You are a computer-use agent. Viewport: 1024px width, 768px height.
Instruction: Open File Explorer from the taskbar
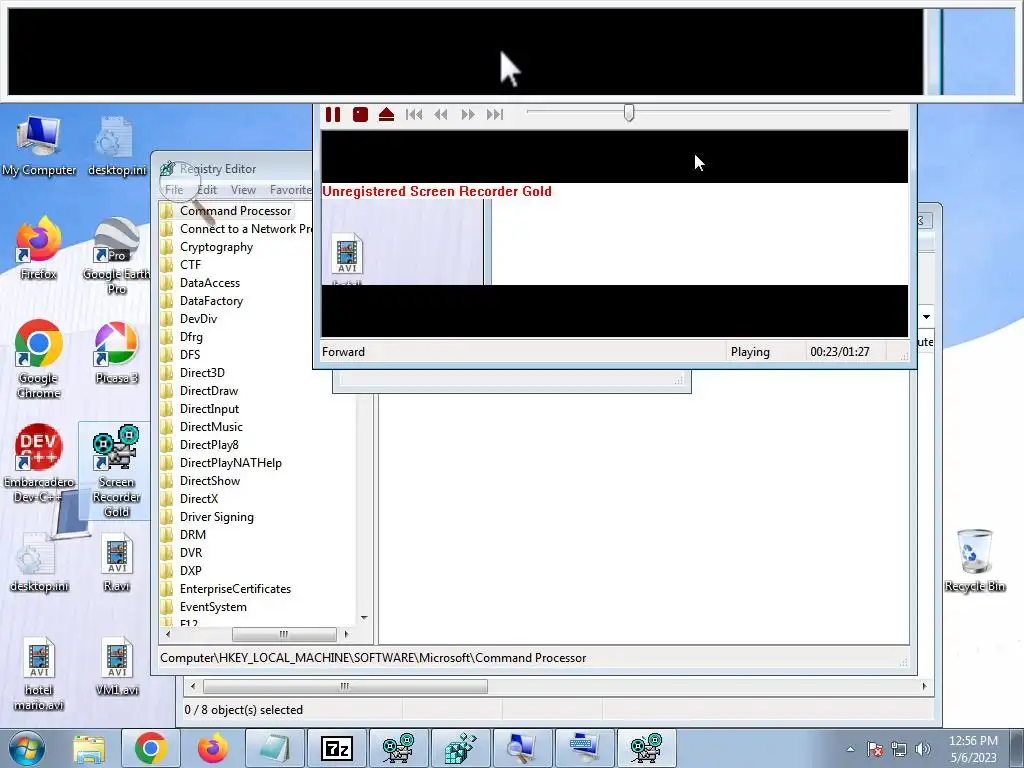pos(89,748)
